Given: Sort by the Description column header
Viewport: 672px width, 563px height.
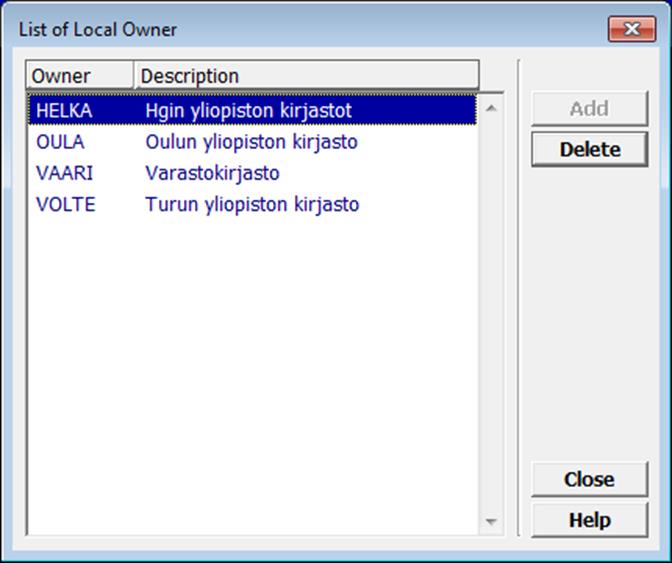Looking at the screenshot, I should pyautogui.click(x=306, y=76).
